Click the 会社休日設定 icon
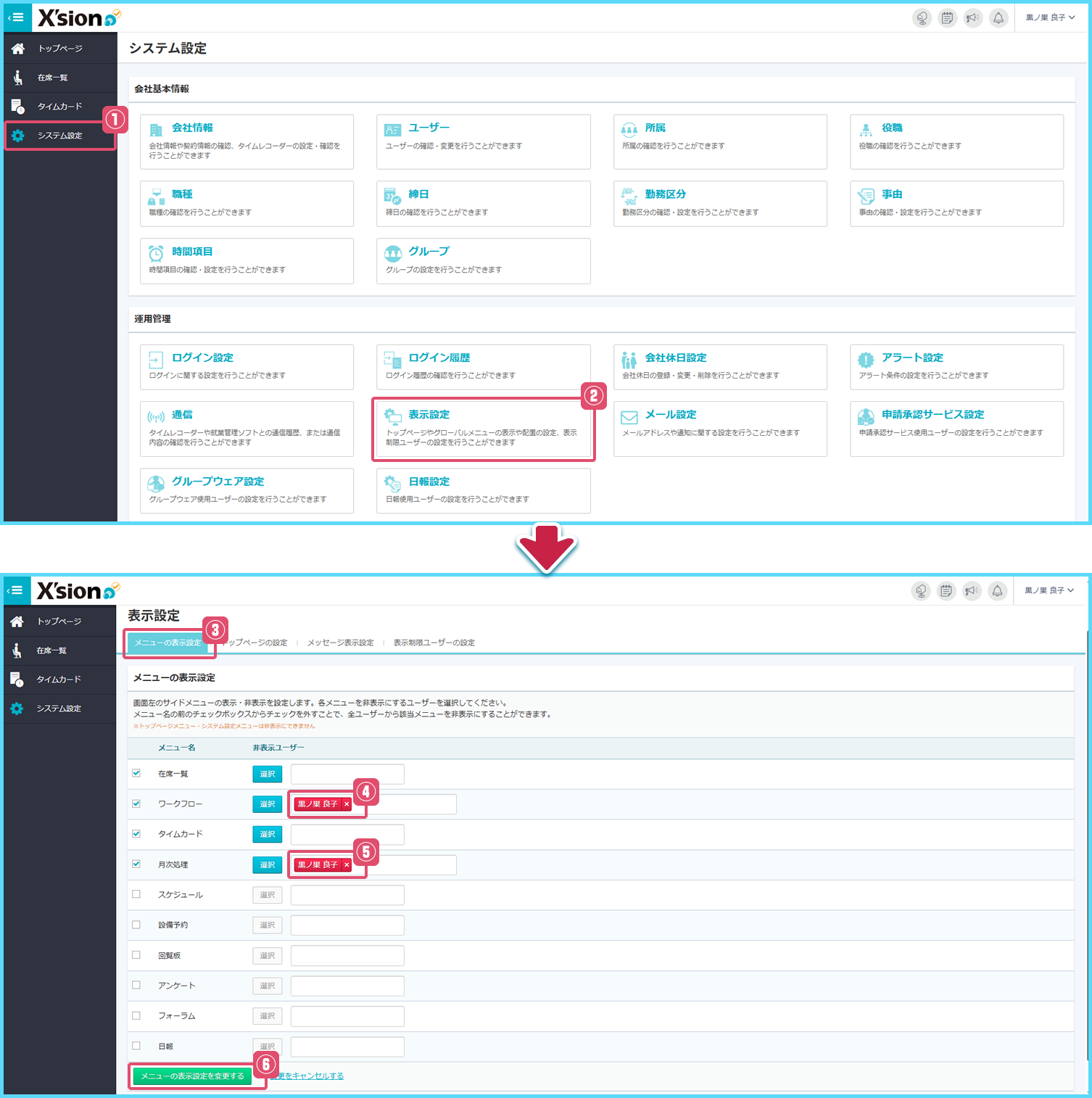The width and height of the screenshot is (1092, 1098). point(629,360)
